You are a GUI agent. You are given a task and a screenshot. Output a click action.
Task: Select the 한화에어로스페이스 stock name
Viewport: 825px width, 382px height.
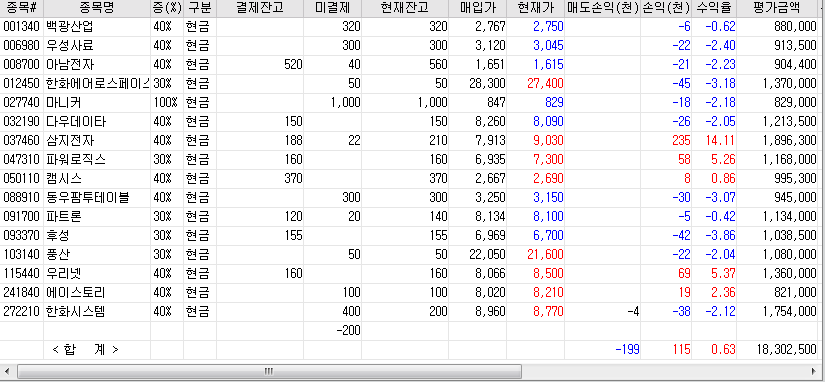(x=98, y=84)
